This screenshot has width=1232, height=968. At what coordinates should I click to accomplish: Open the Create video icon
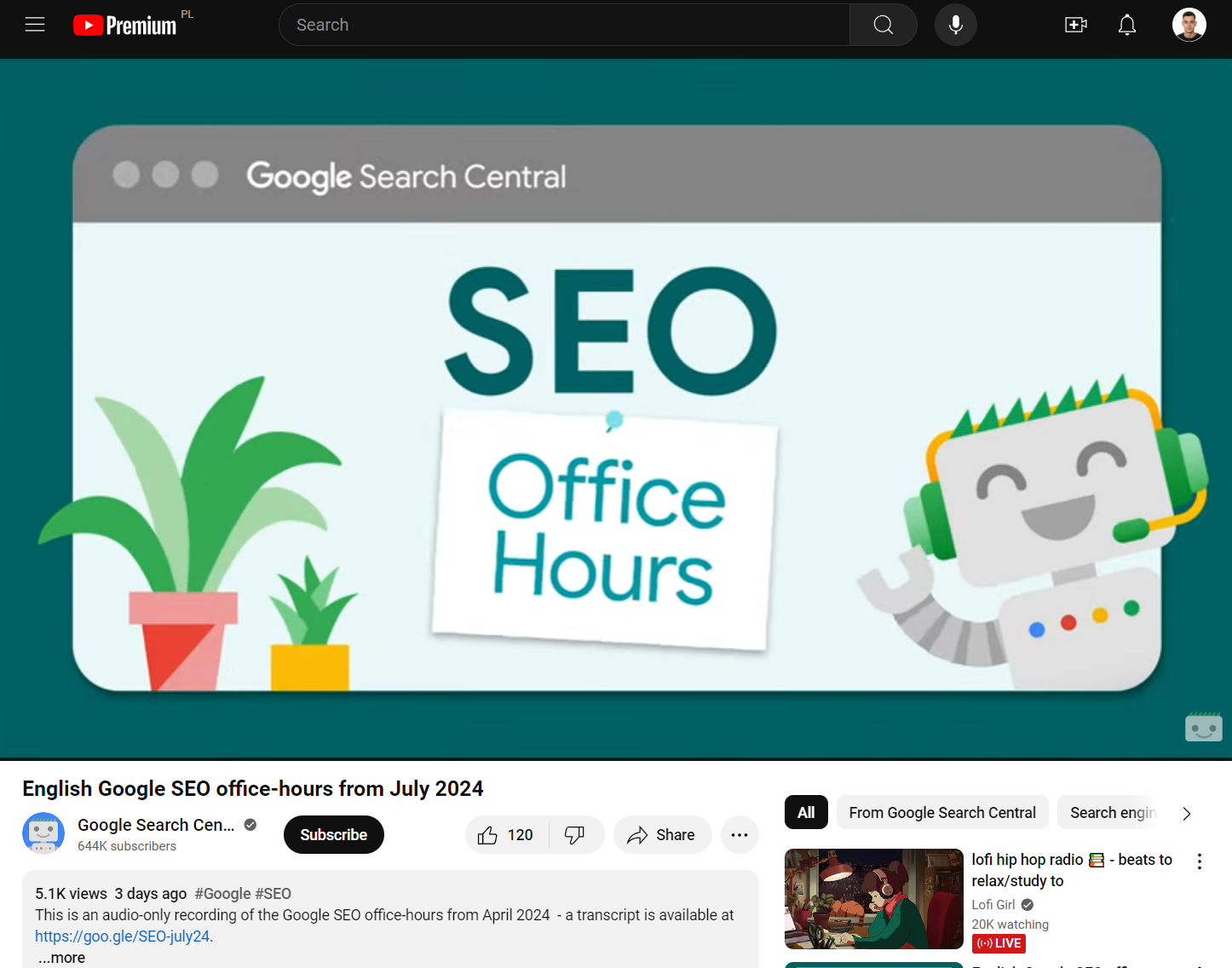click(1076, 25)
